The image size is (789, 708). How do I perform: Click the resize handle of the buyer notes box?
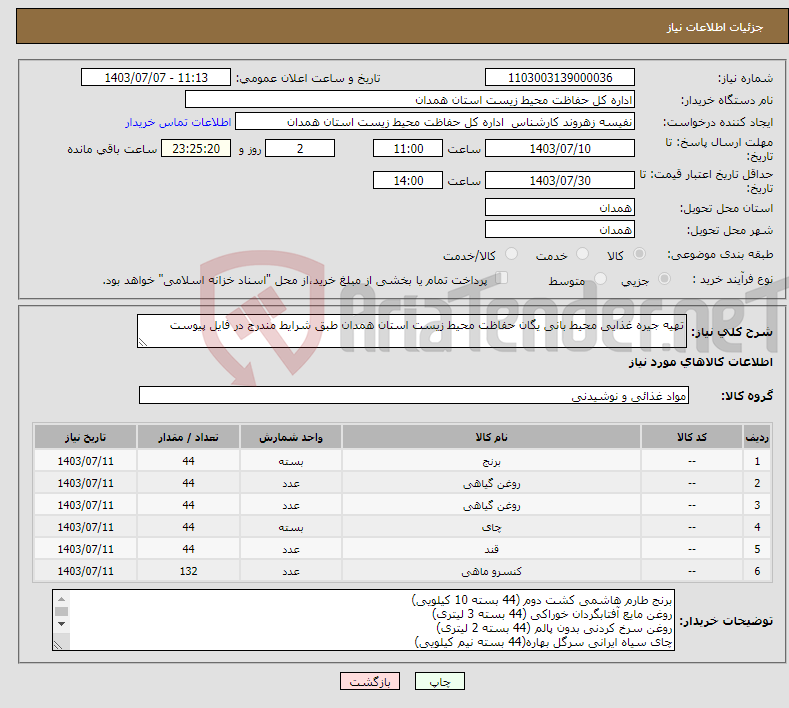[x=58, y=645]
